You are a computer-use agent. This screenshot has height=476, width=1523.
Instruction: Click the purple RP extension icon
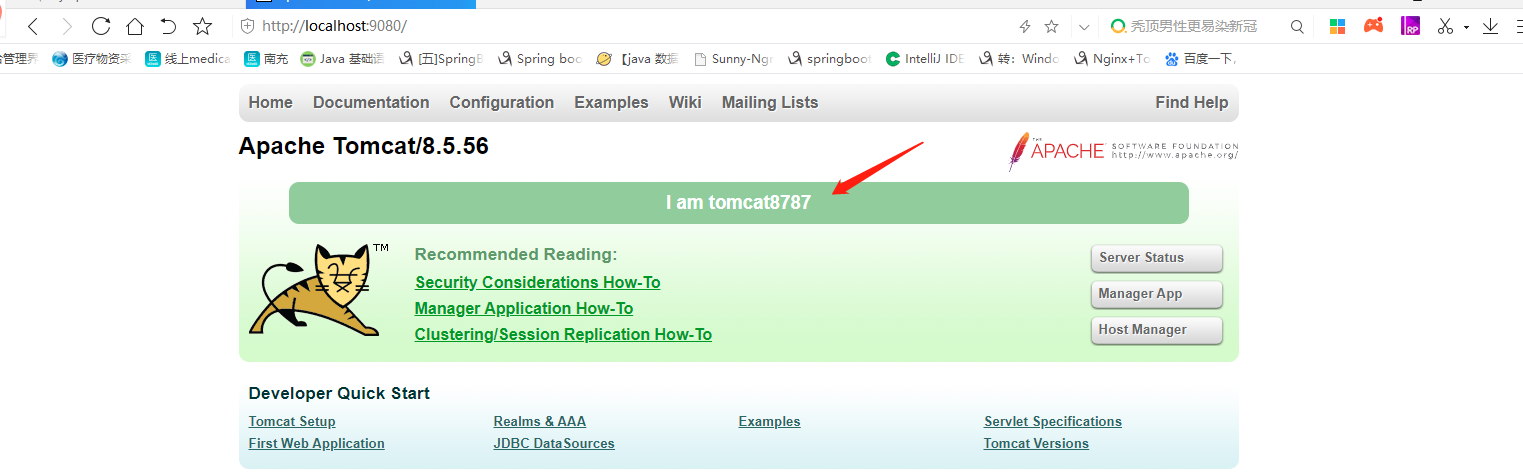(1411, 26)
